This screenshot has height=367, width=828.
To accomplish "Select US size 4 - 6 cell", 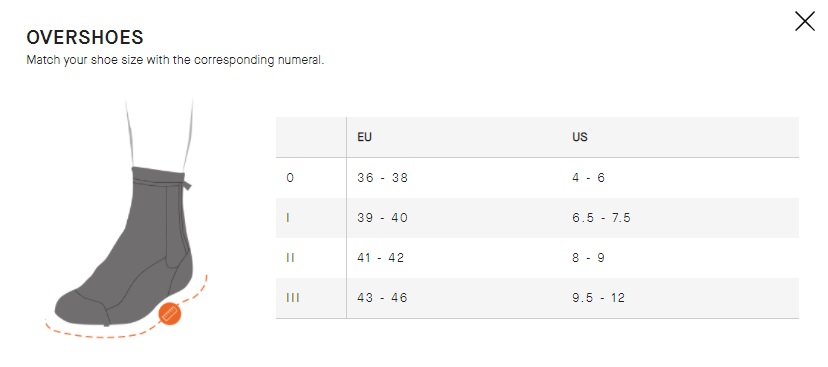I will point(588,177).
